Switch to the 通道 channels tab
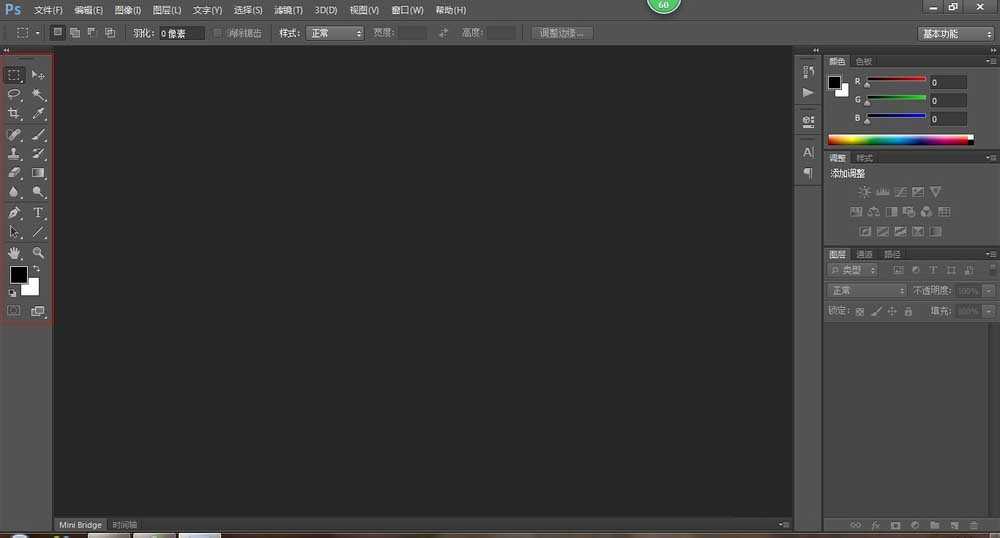Image resolution: width=1000 pixels, height=538 pixels. [x=864, y=254]
